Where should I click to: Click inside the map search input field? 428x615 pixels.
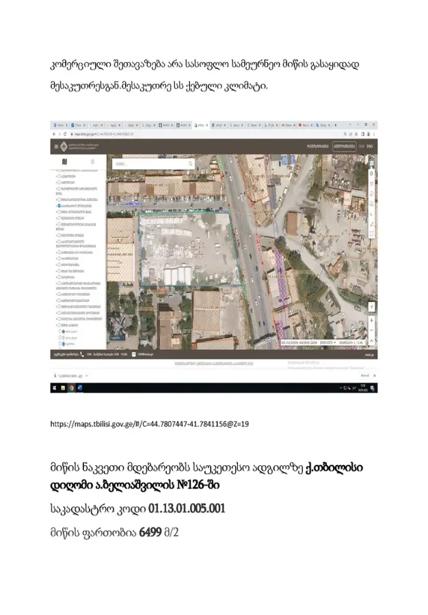click(x=149, y=164)
